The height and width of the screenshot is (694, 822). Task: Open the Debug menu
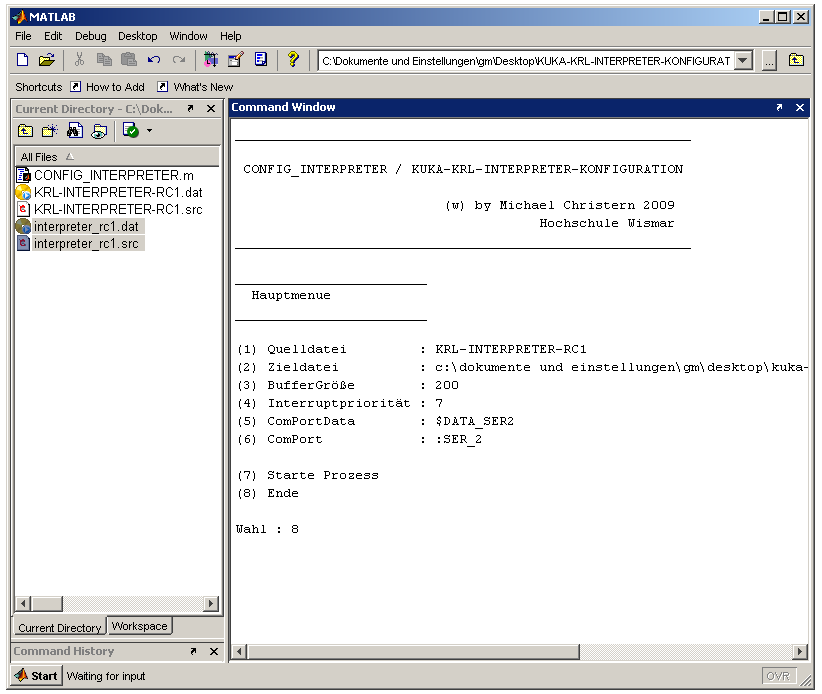[x=90, y=36]
